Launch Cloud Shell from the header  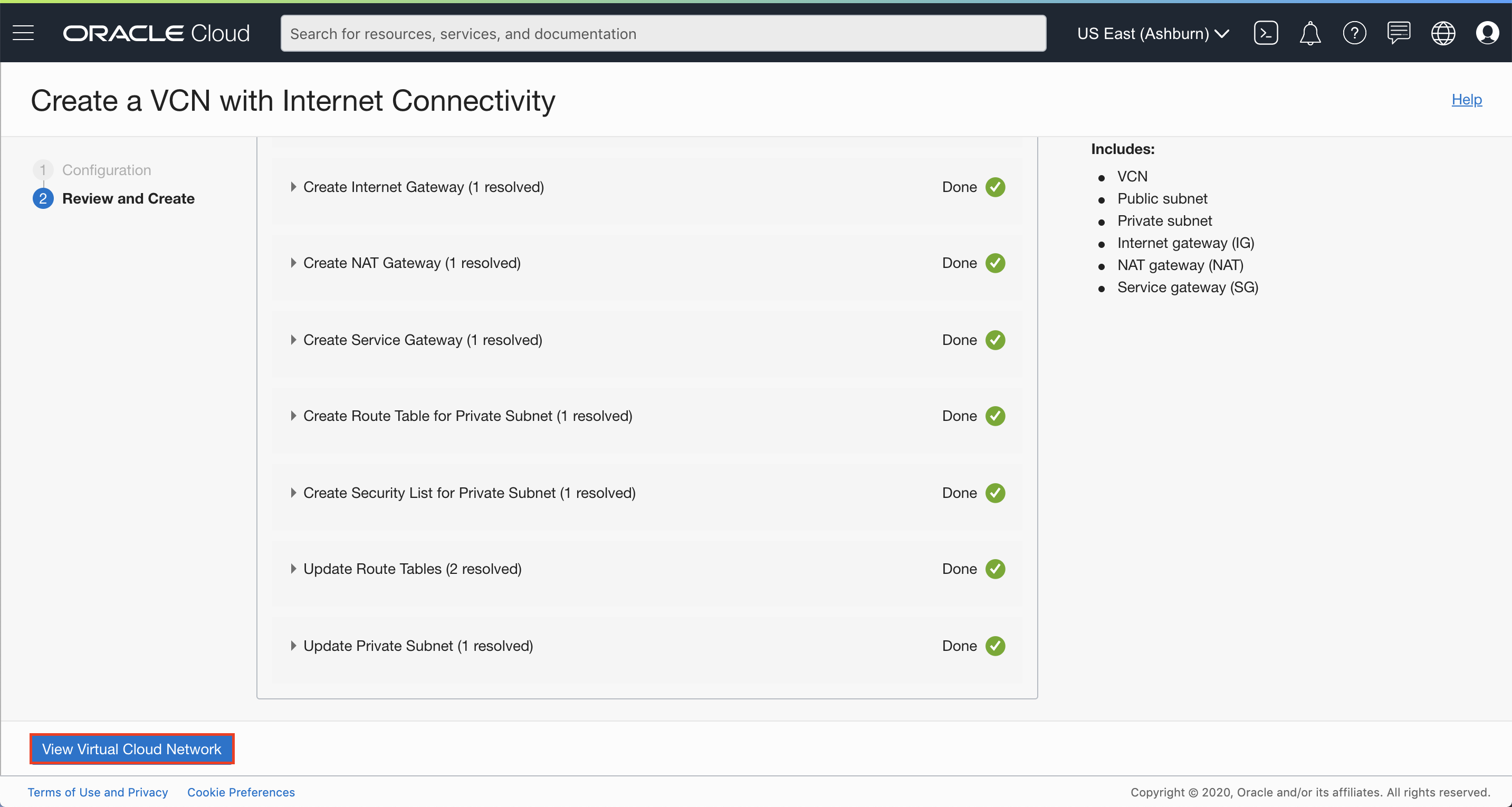point(1266,33)
